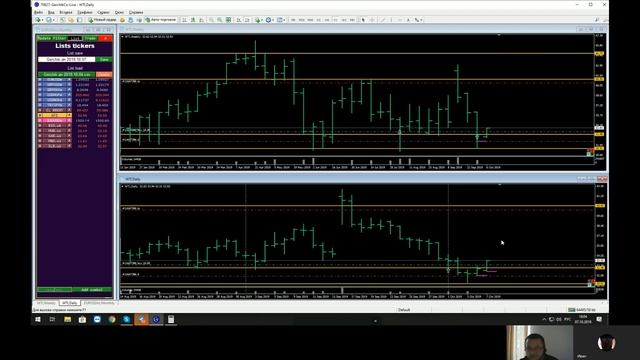
Task: Zoom out the chart via toolbar
Action: click(220, 20)
